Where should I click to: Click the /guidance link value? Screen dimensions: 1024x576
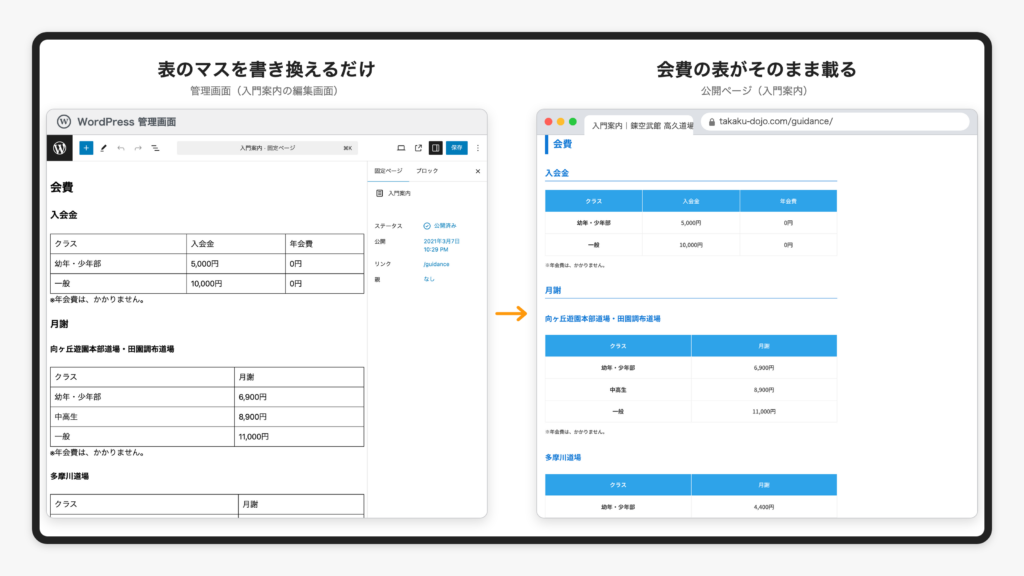[436, 264]
